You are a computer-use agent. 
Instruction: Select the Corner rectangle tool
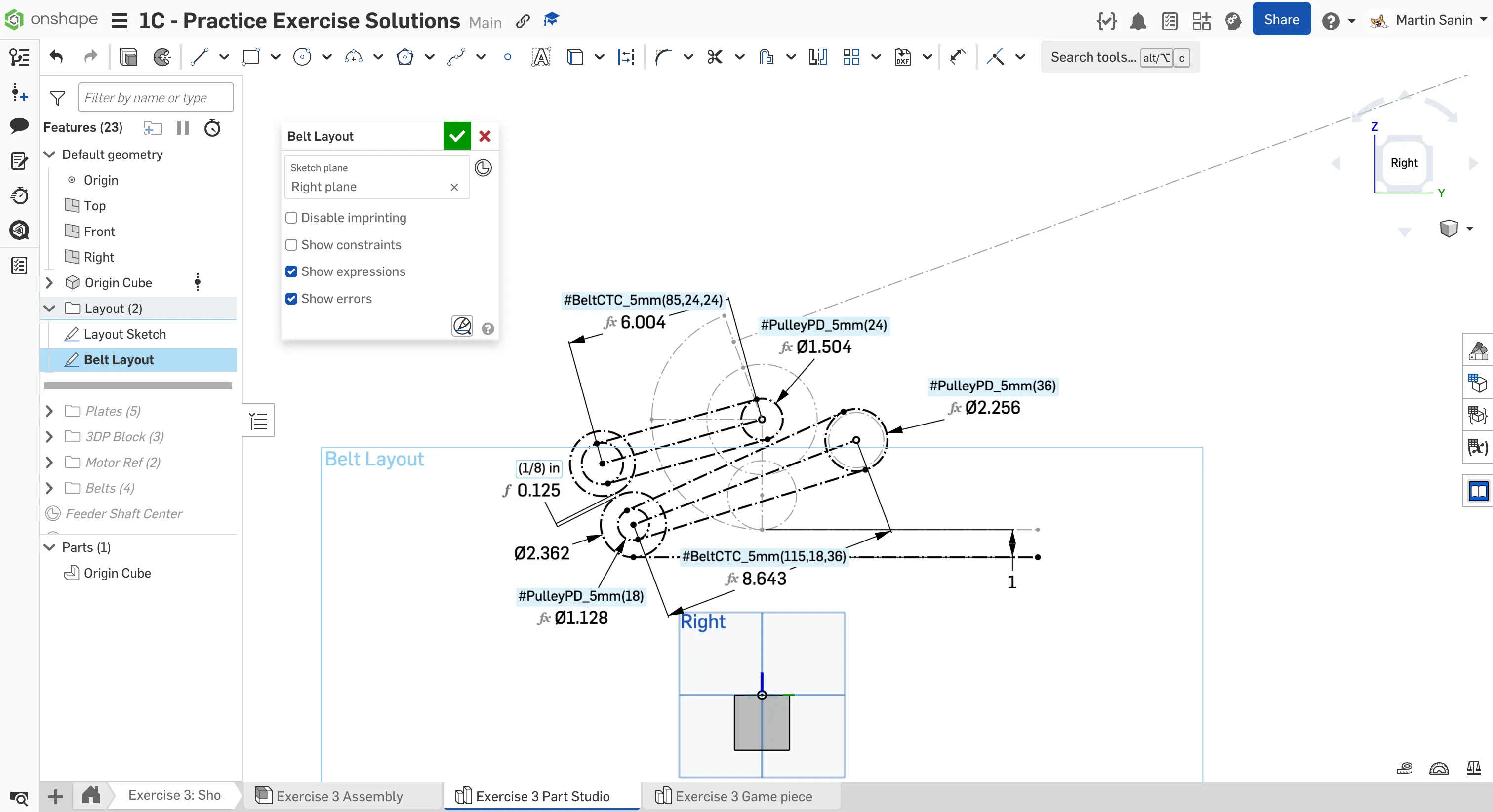pos(250,57)
